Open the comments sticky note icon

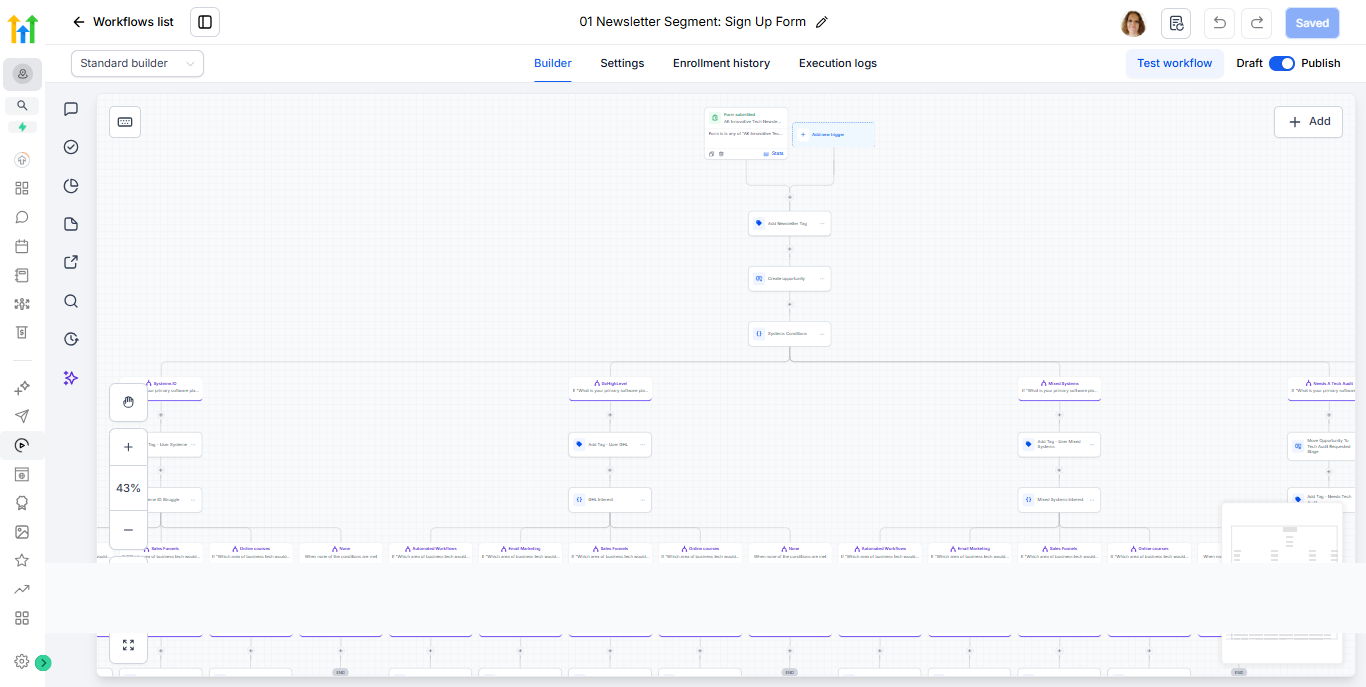tap(71, 109)
